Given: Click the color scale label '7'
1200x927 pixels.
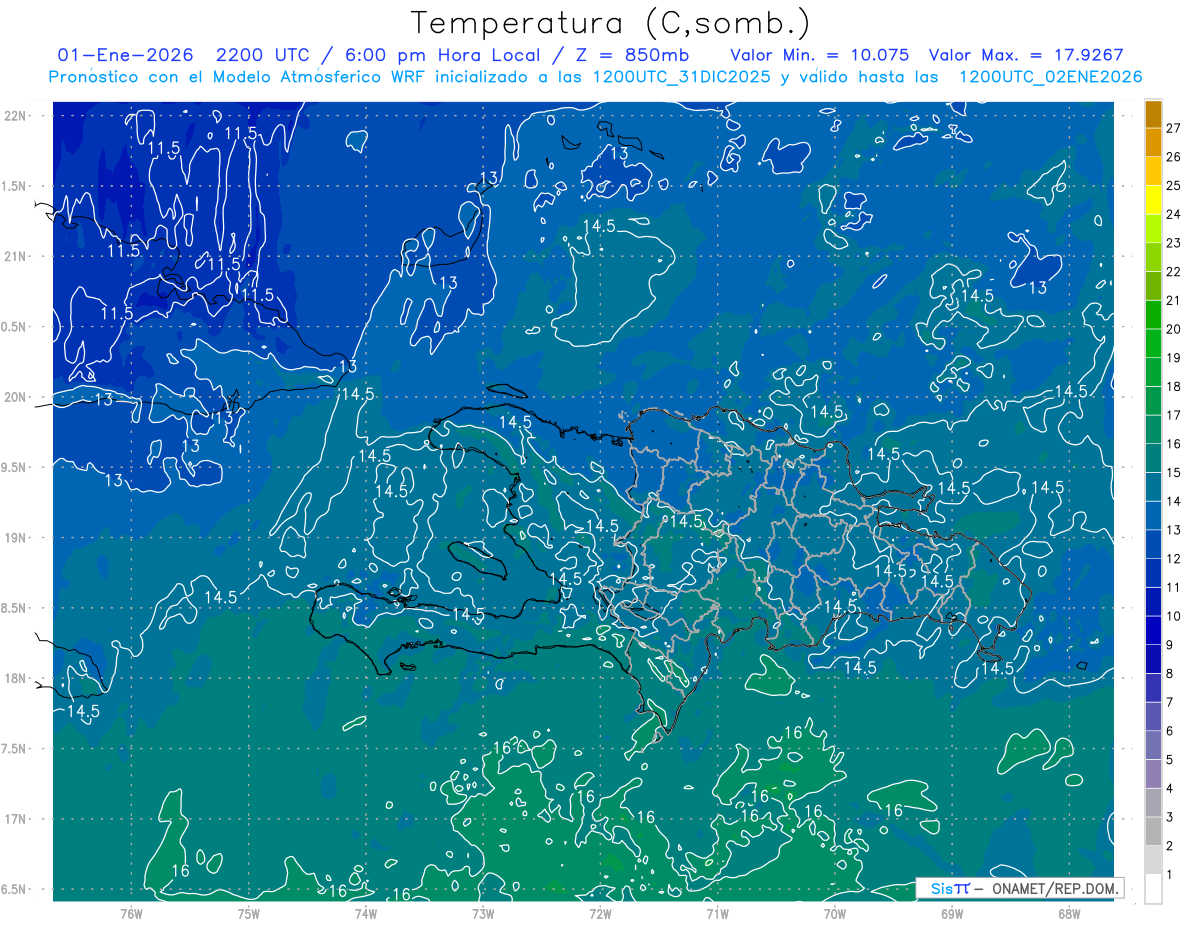Looking at the screenshot, I should click(x=1170, y=702).
